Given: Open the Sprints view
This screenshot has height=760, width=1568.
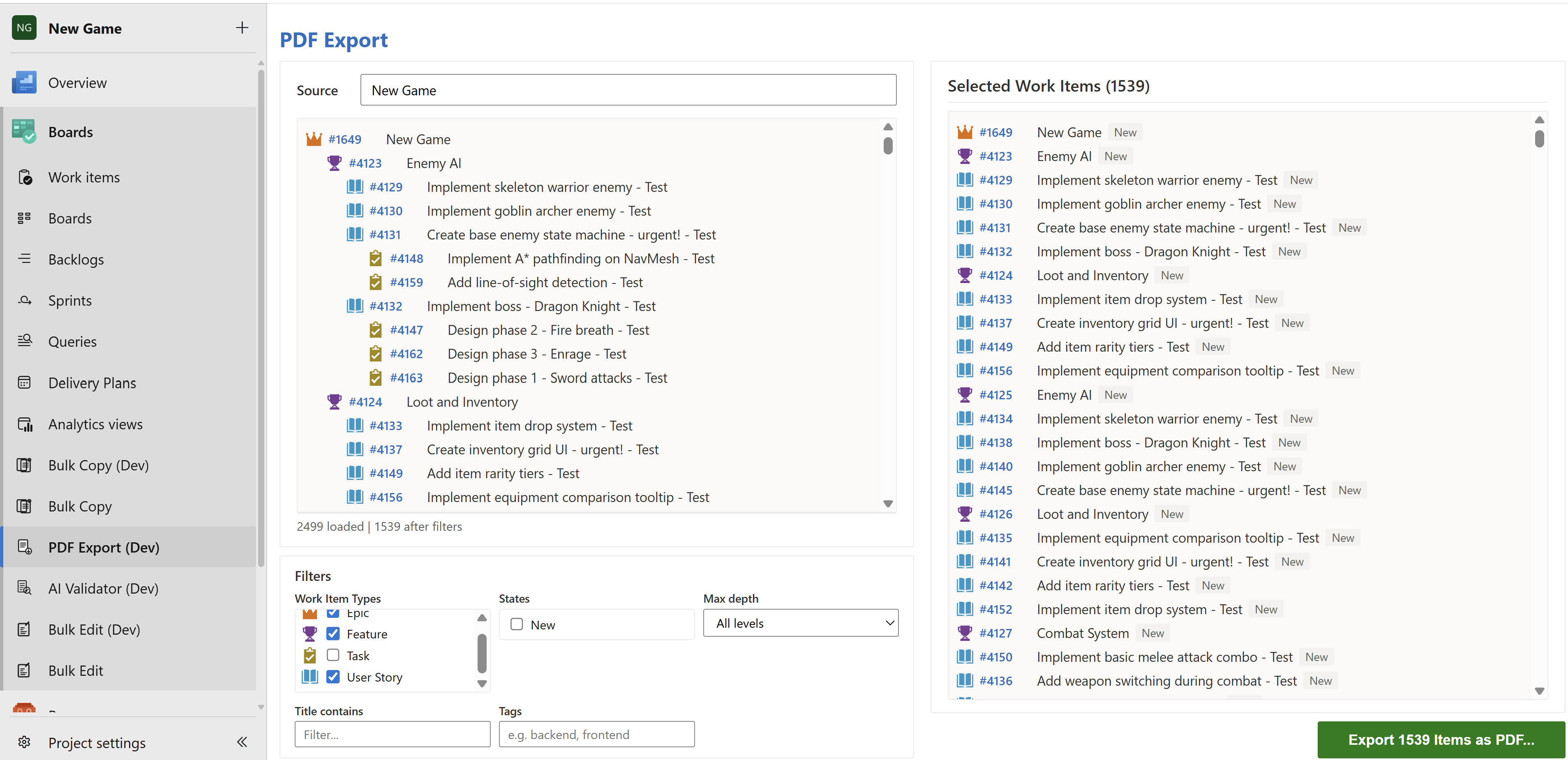Looking at the screenshot, I should pyautogui.click(x=71, y=300).
